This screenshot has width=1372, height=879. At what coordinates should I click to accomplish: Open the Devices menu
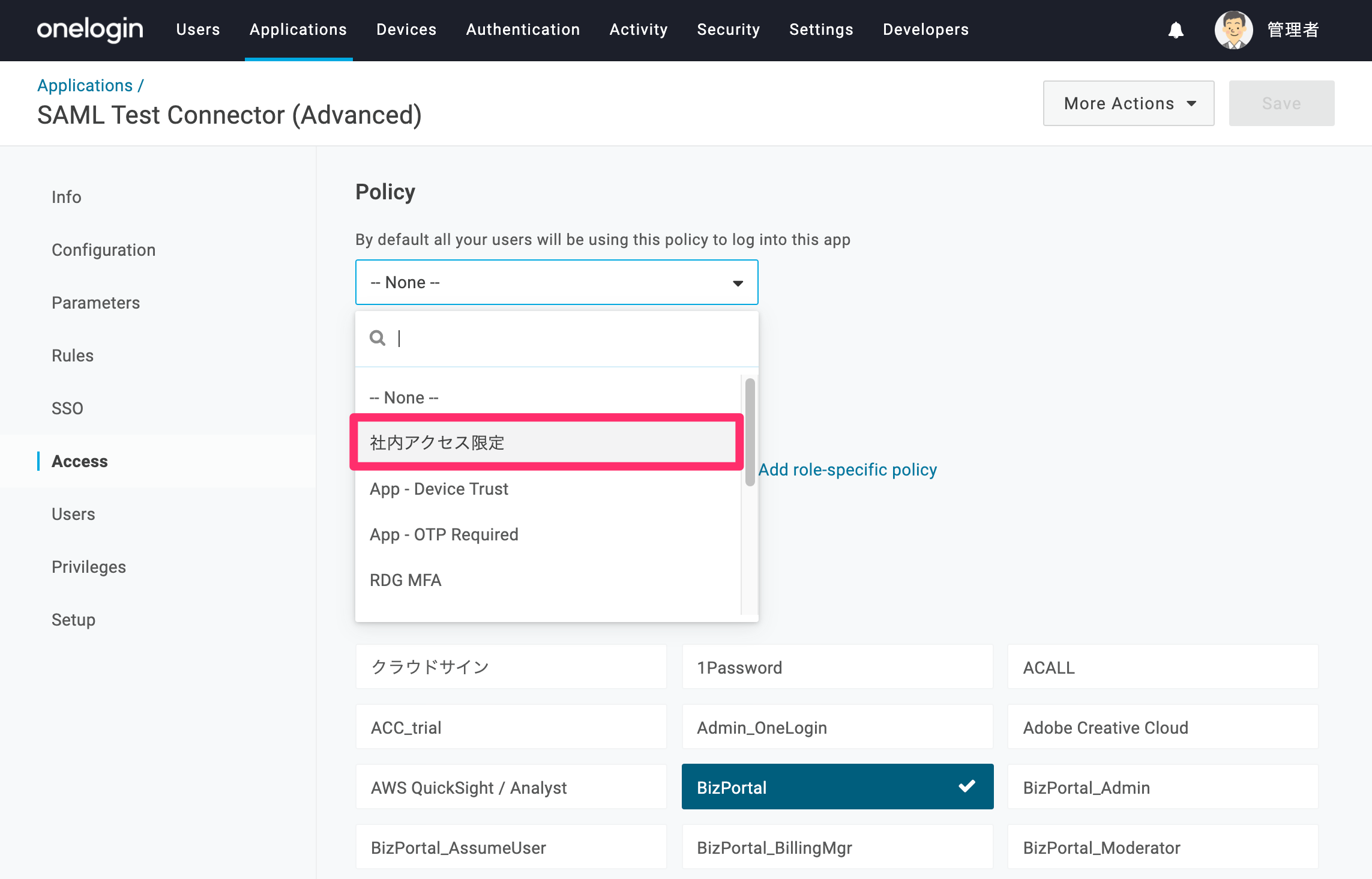pos(406,29)
